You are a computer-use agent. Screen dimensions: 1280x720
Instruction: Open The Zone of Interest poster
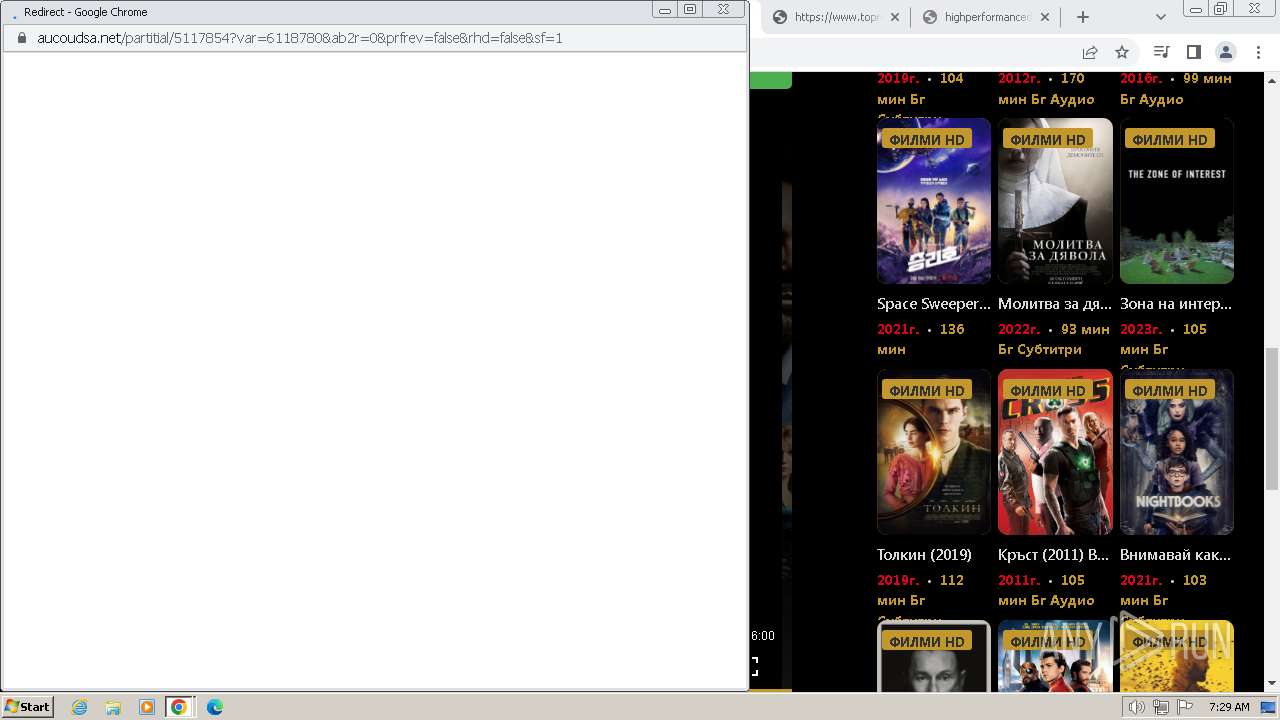click(x=1177, y=201)
